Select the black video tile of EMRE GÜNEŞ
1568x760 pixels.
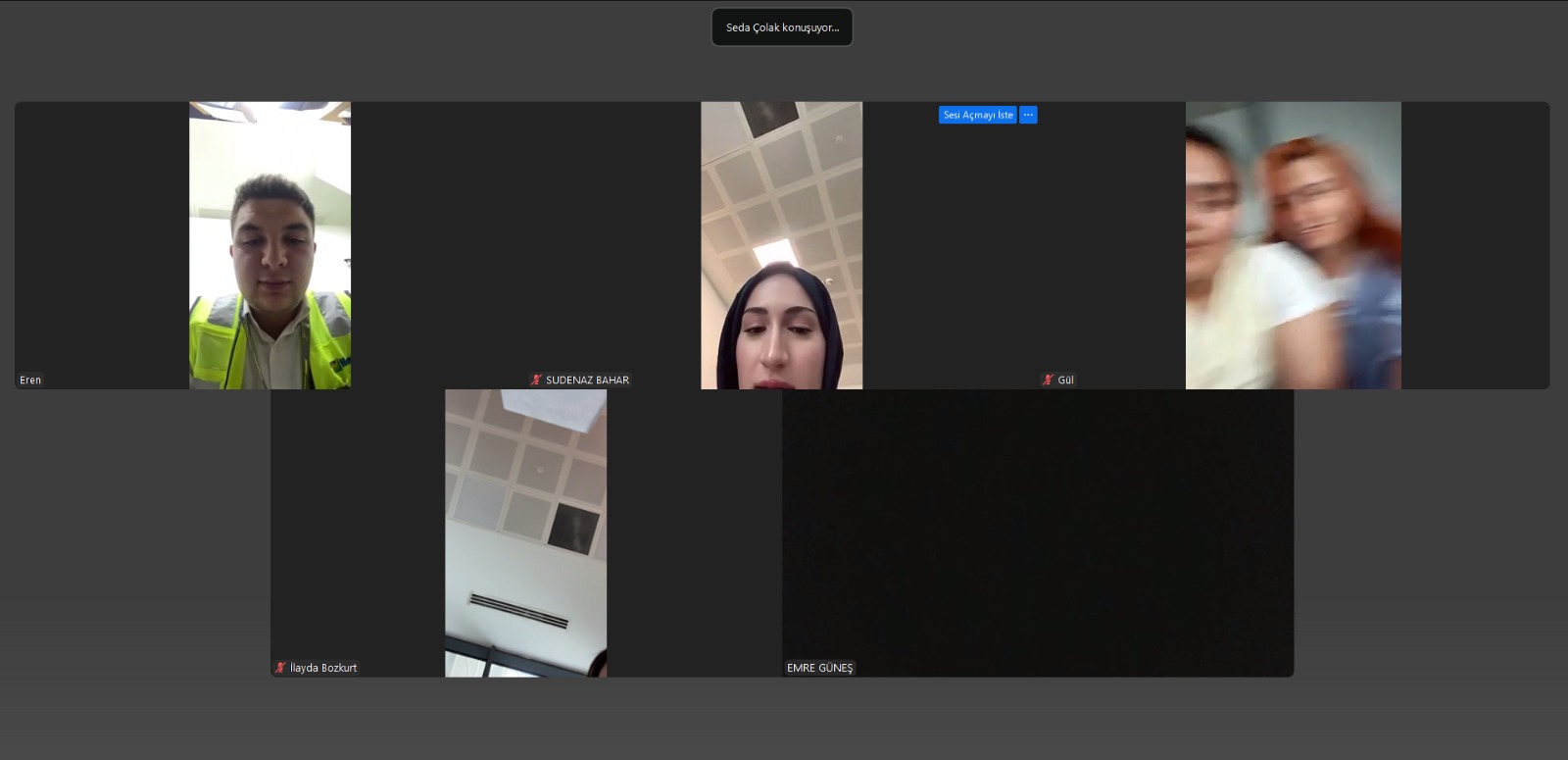click(x=1037, y=530)
